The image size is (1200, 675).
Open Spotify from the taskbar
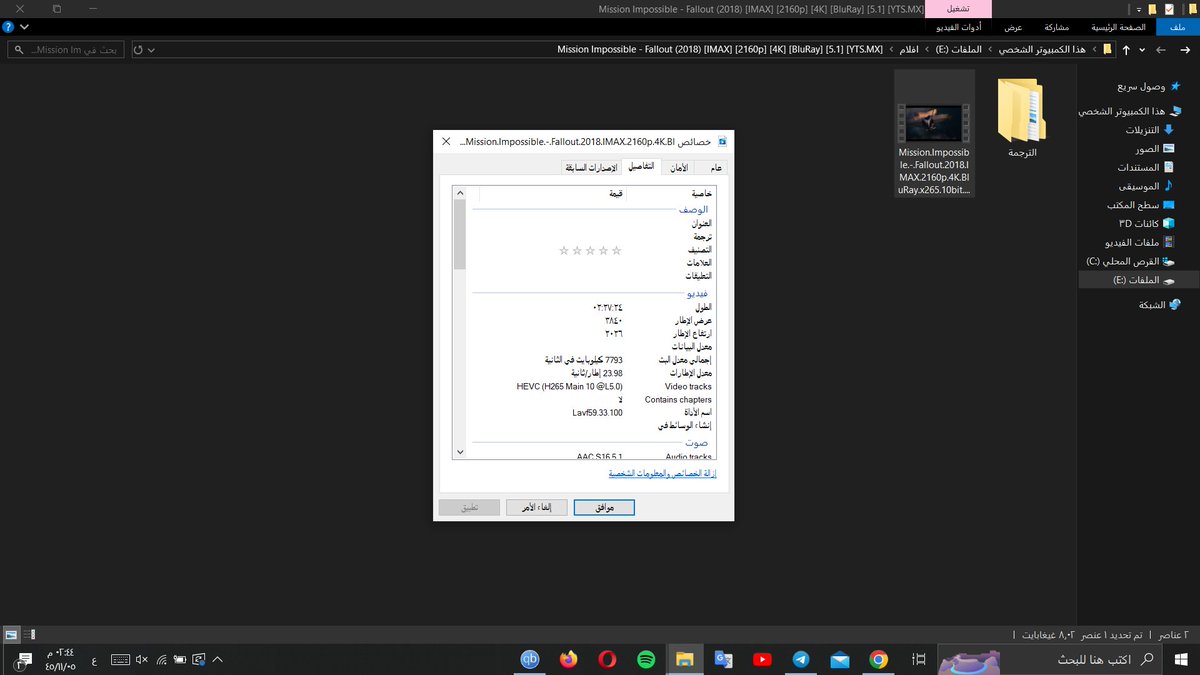tap(646, 659)
